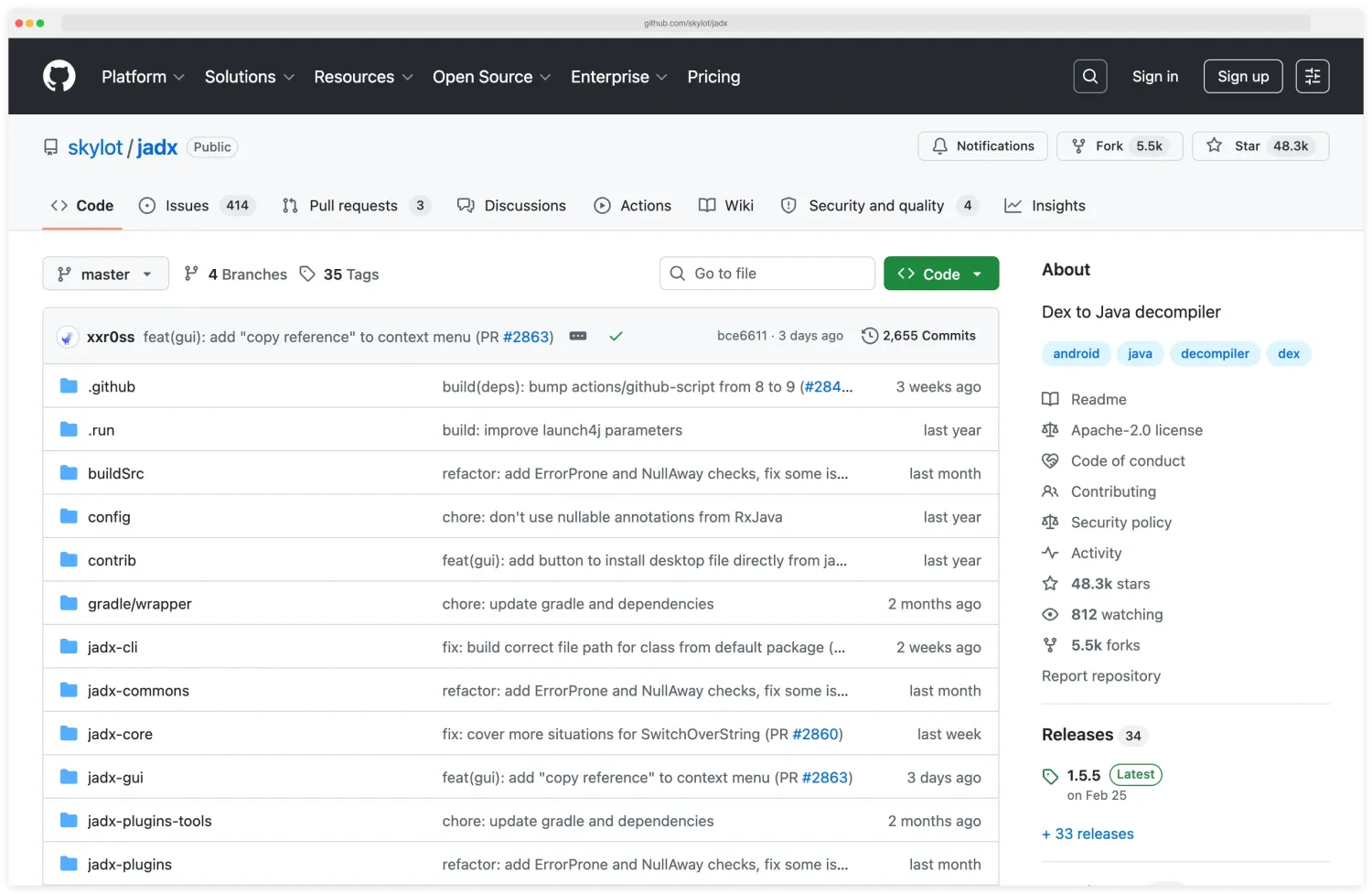Open the green Code dropdown
Screen dimensions: 1372x894
[941, 274]
